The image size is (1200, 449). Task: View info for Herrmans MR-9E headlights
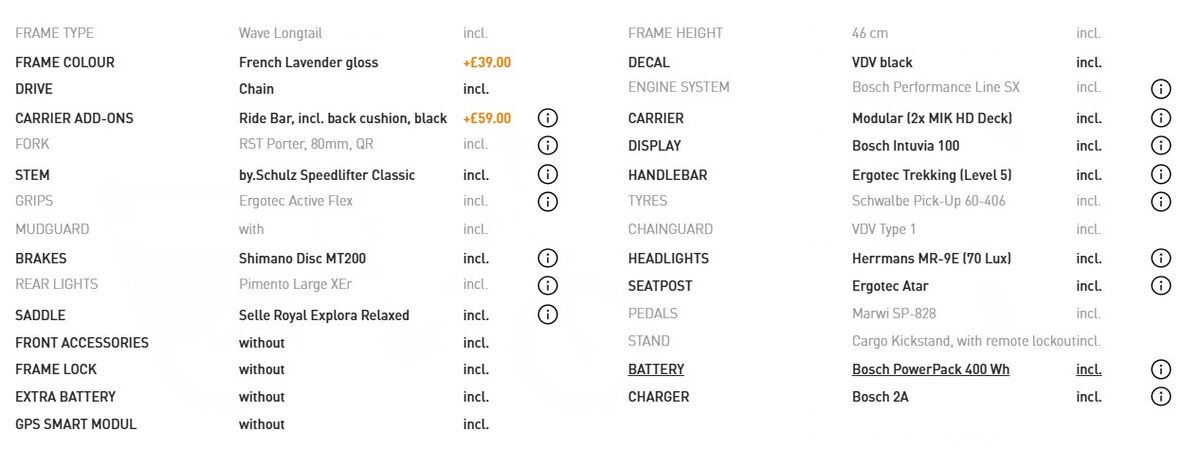click(1161, 258)
